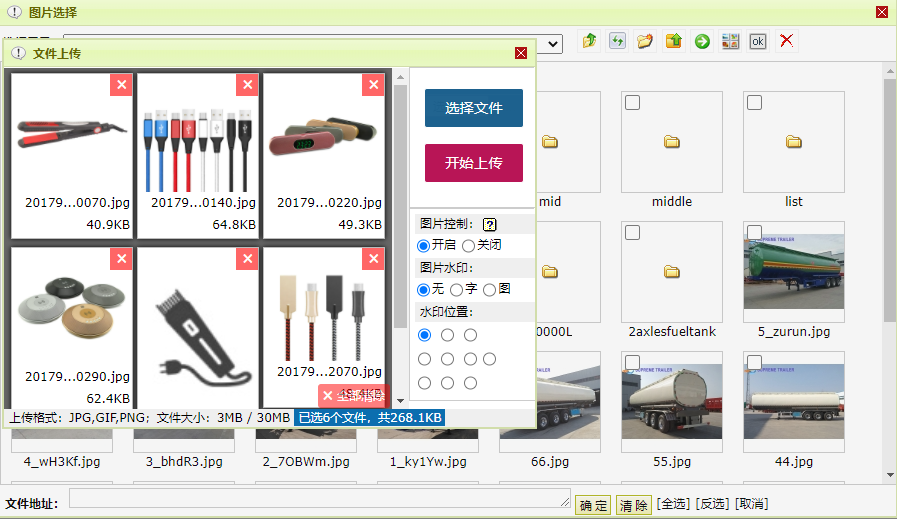Viewport: 897px width, 519px height.
Task: Click the refresh arrows toolbar icon
Action: point(618,41)
